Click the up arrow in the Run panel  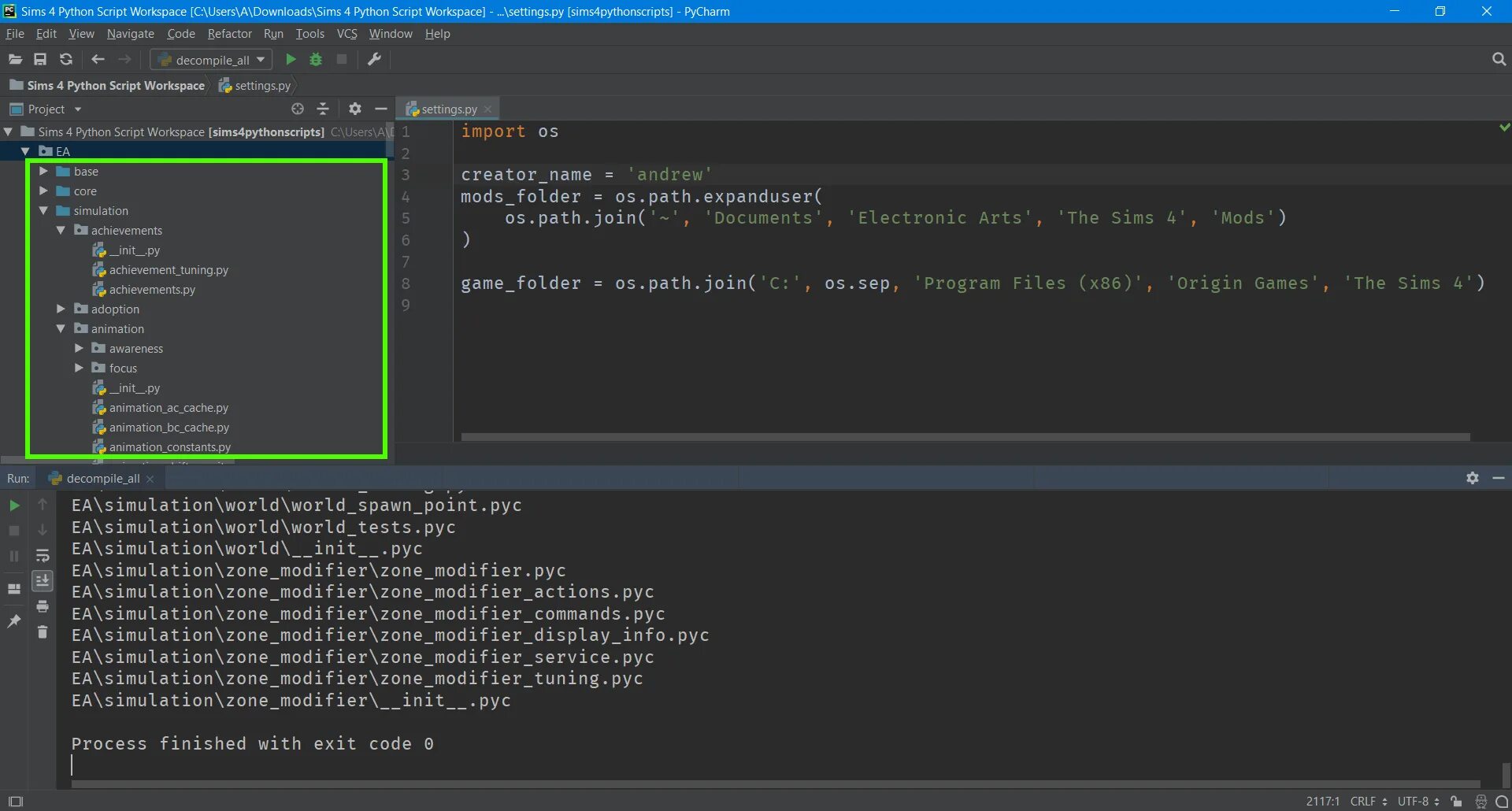pyautogui.click(x=43, y=504)
